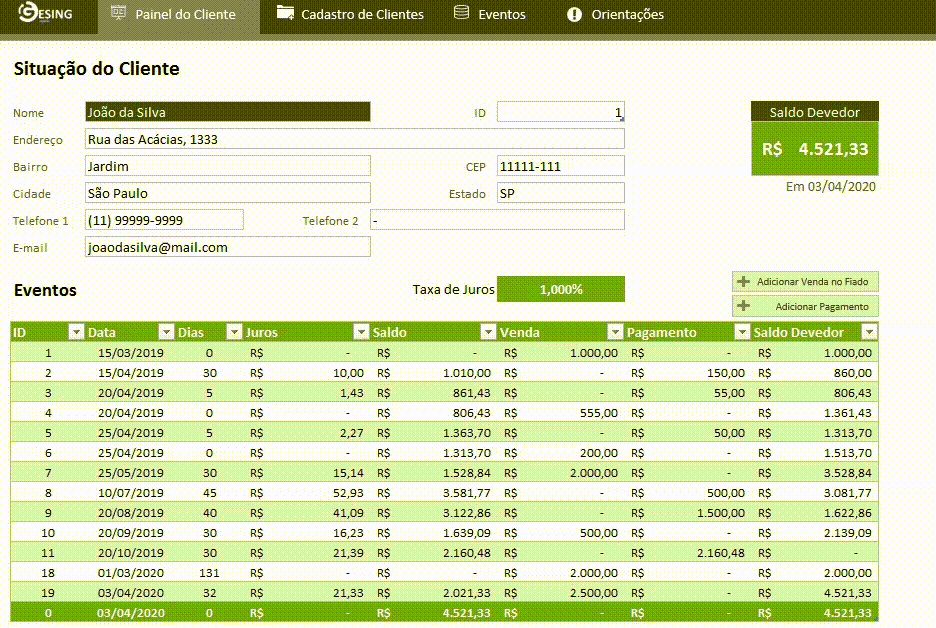This screenshot has width=936, height=628.
Task: Open the Data column filter dropdown
Action: tap(166, 332)
